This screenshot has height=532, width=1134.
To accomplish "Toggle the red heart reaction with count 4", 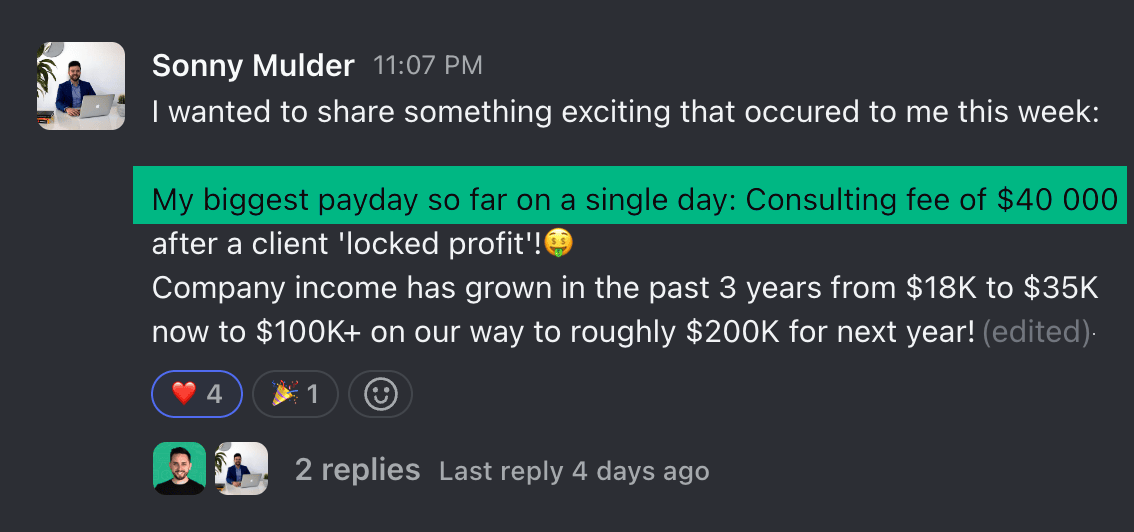I will (x=197, y=394).
